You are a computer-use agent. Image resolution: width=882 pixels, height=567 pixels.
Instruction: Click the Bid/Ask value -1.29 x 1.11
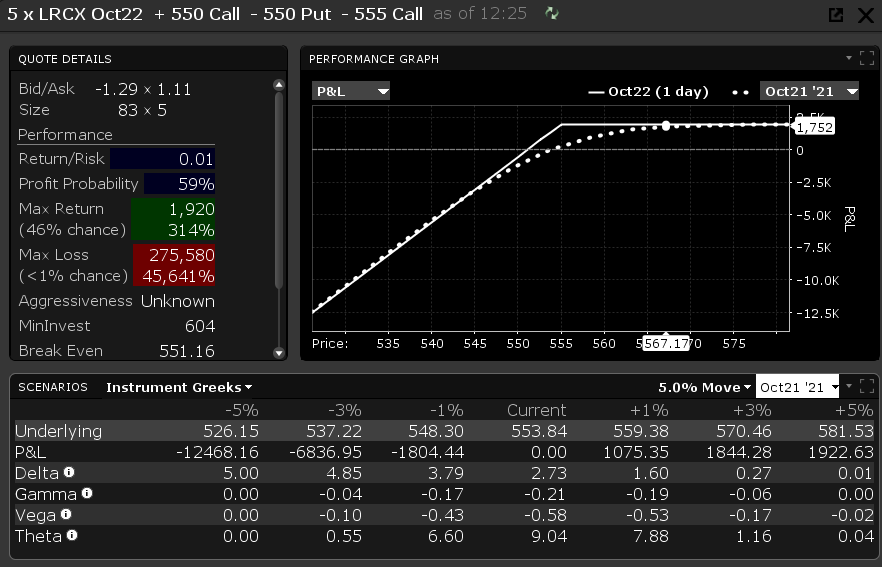[x=143, y=89]
